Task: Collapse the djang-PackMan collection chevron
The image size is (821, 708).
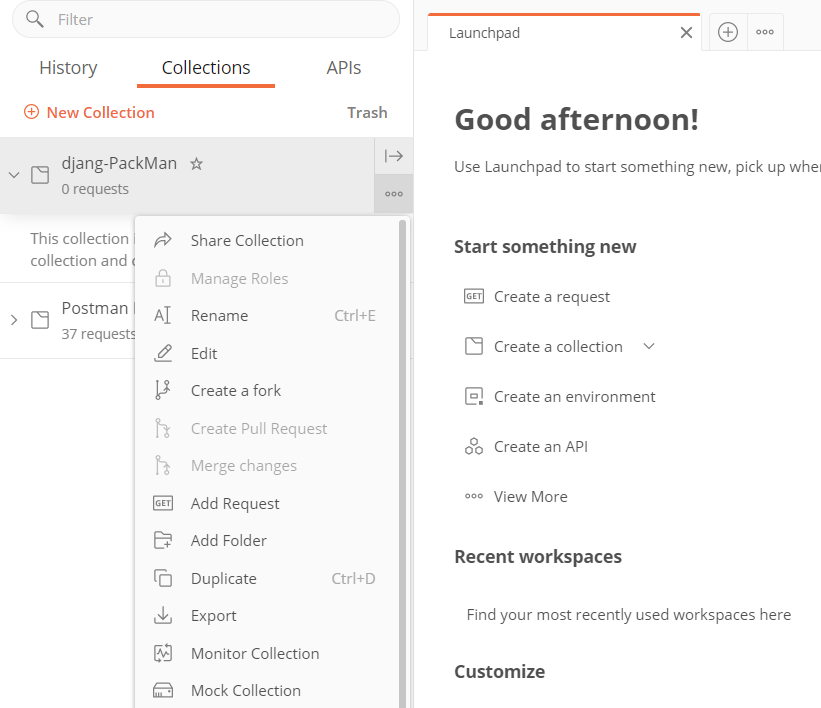Action: (x=14, y=175)
